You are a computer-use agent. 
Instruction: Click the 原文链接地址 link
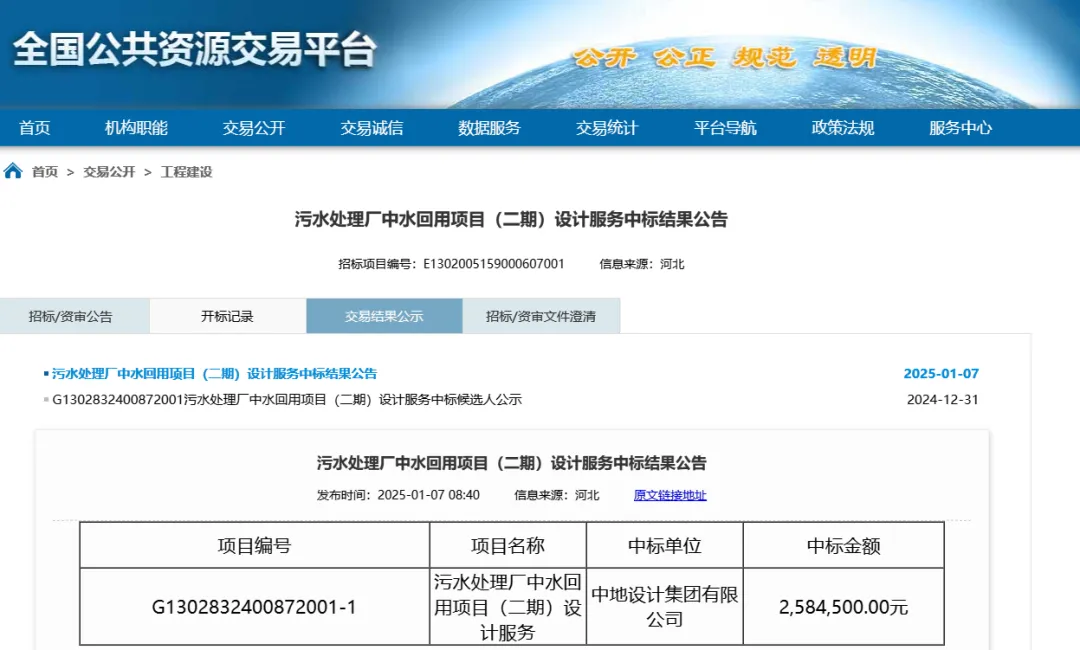point(669,495)
